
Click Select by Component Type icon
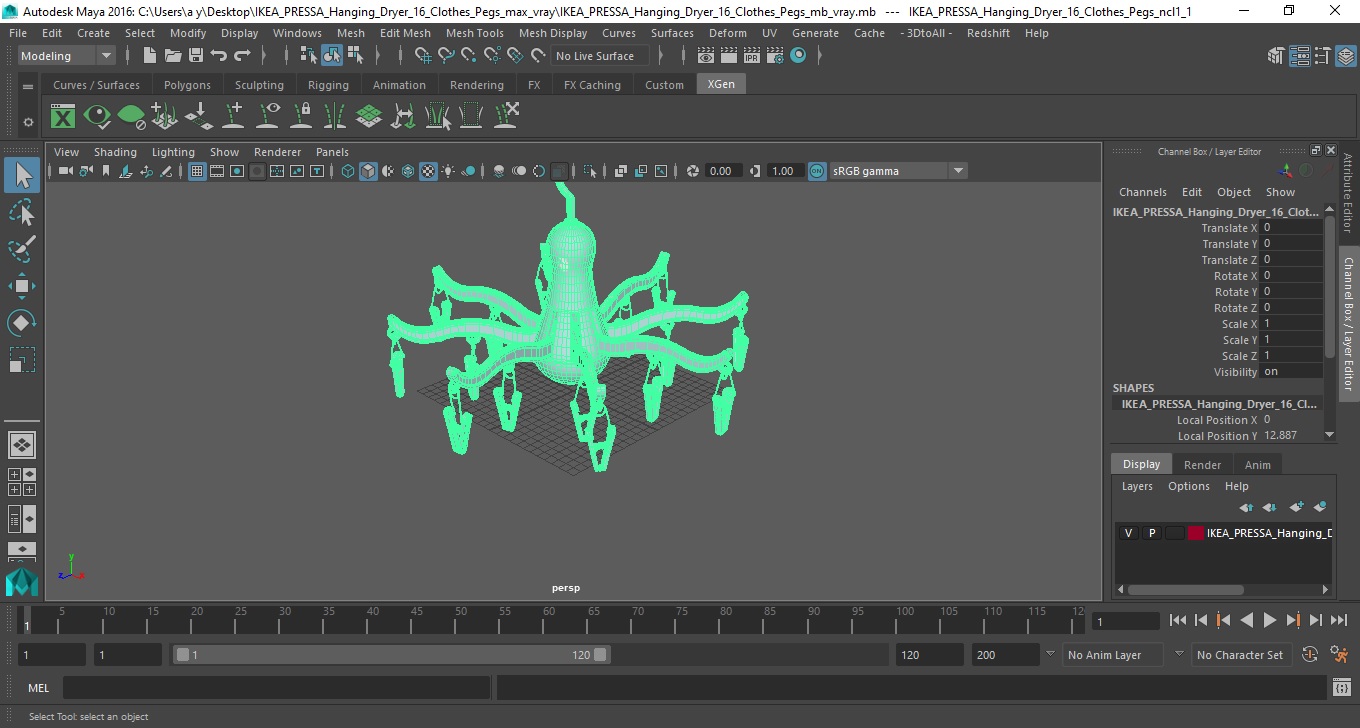355,56
